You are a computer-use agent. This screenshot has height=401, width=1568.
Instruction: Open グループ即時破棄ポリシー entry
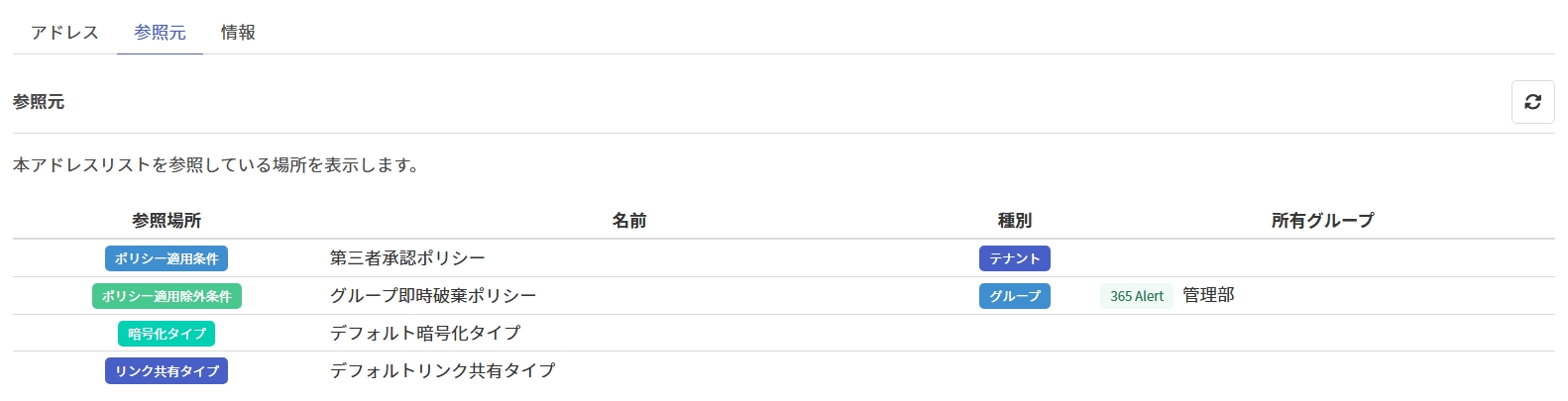433,296
